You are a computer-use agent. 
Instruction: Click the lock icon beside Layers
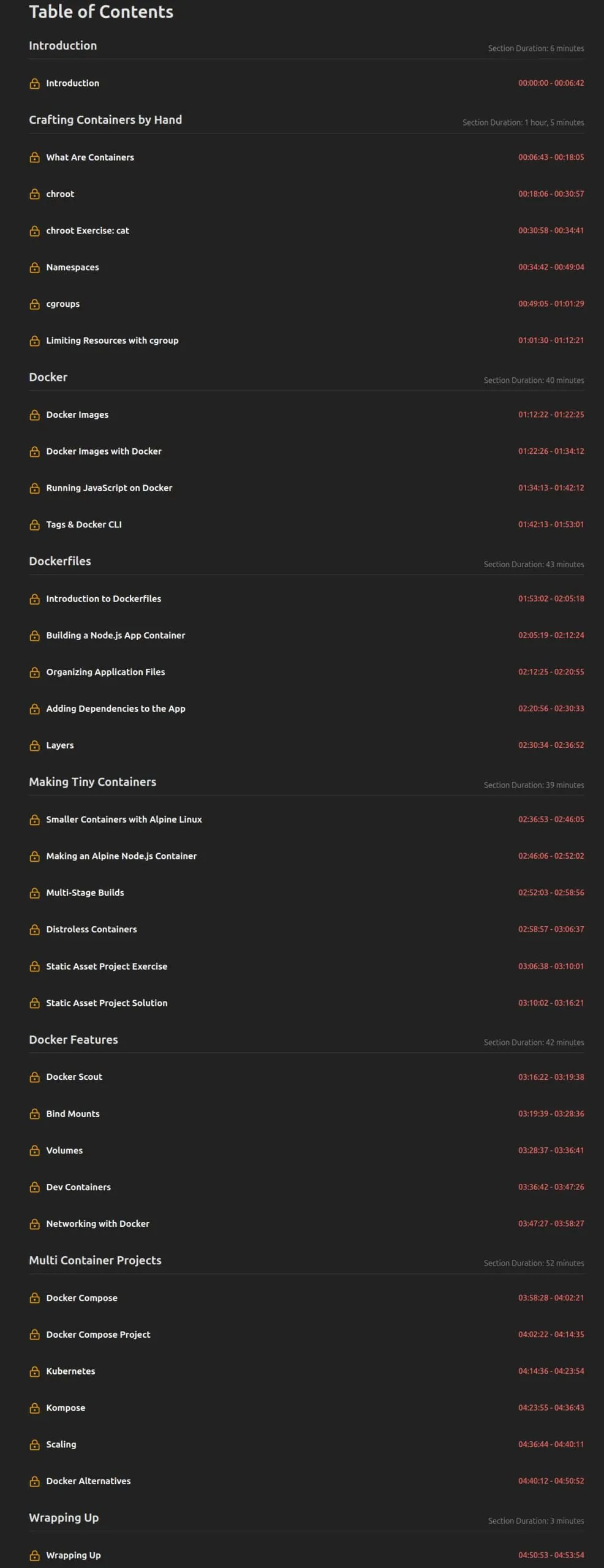point(35,745)
